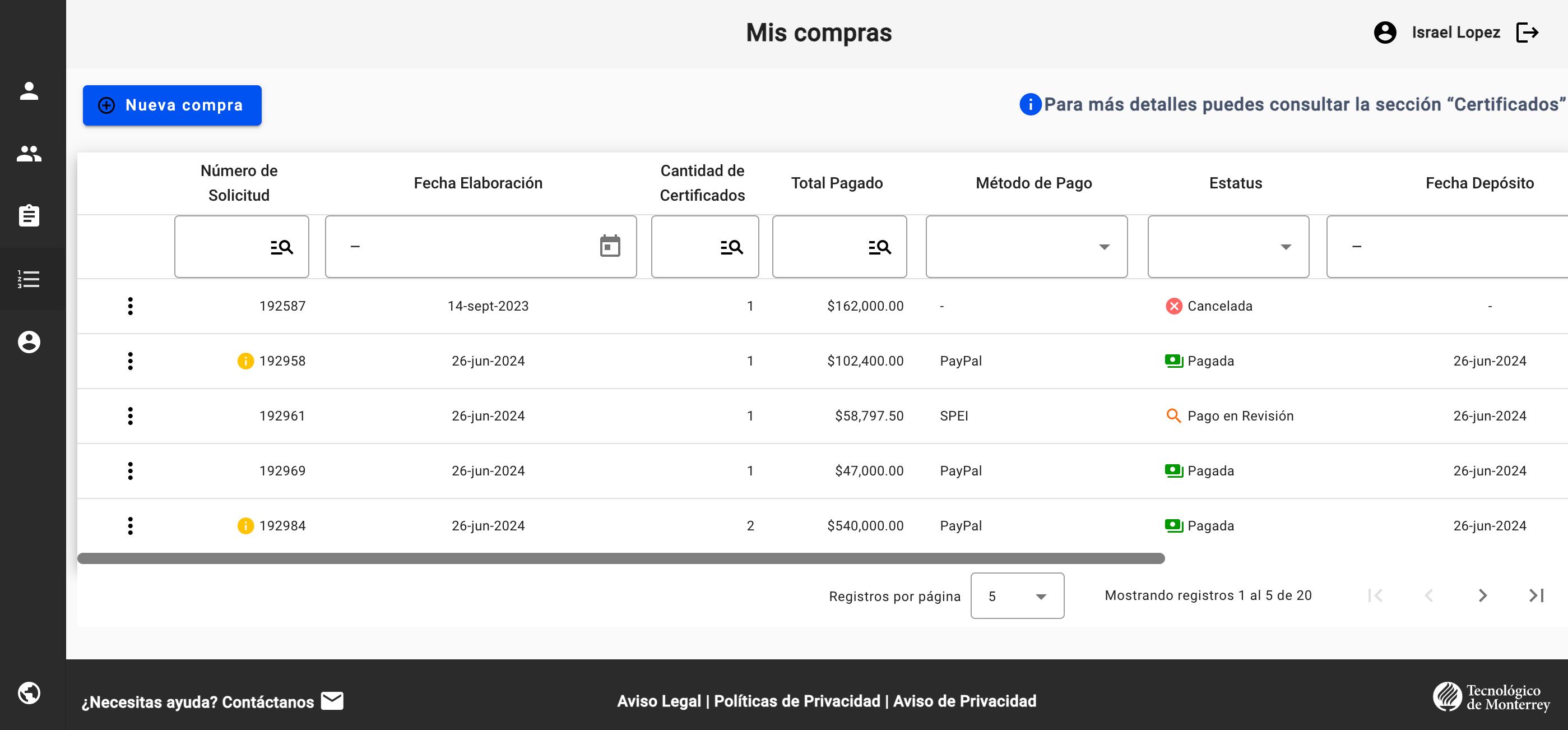Click the logout icon beside Israel Lopez
The height and width of the screenshot is (730, 1568).
click(1527, 33)
